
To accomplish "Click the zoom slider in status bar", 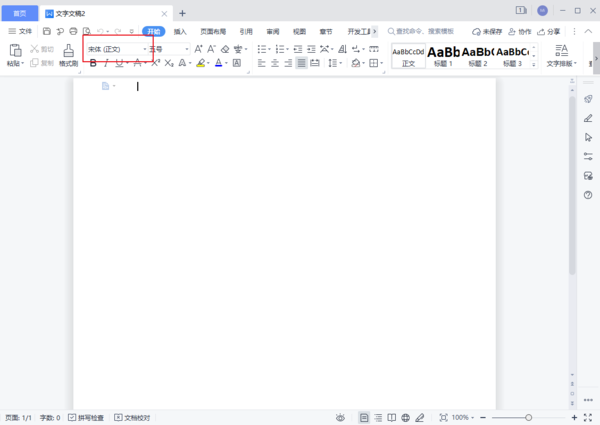I will 528,417.
